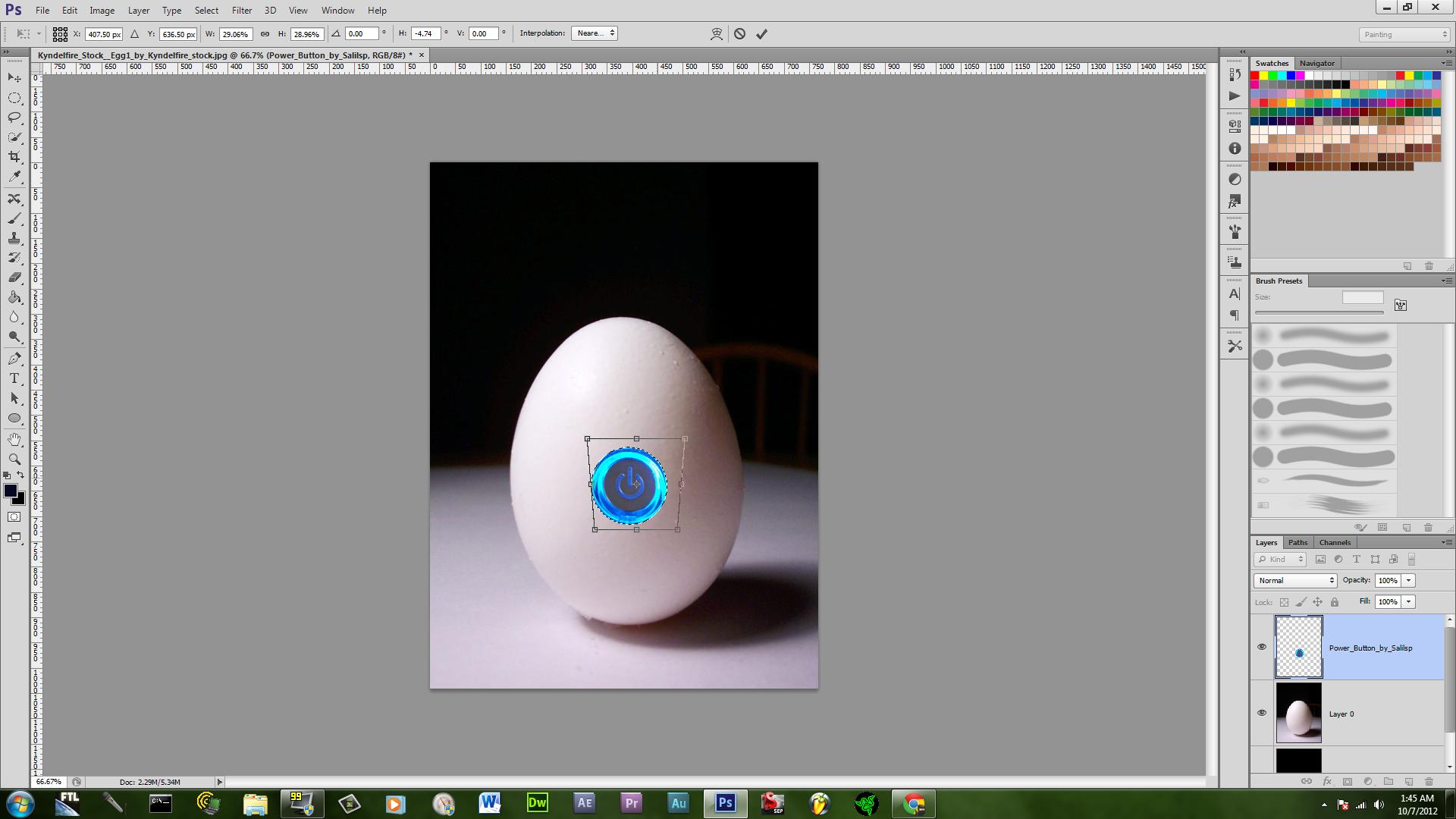Toggle lock image pixels brush icon
This screenshot has width=1456, height=819.
tap(1301, 602)
